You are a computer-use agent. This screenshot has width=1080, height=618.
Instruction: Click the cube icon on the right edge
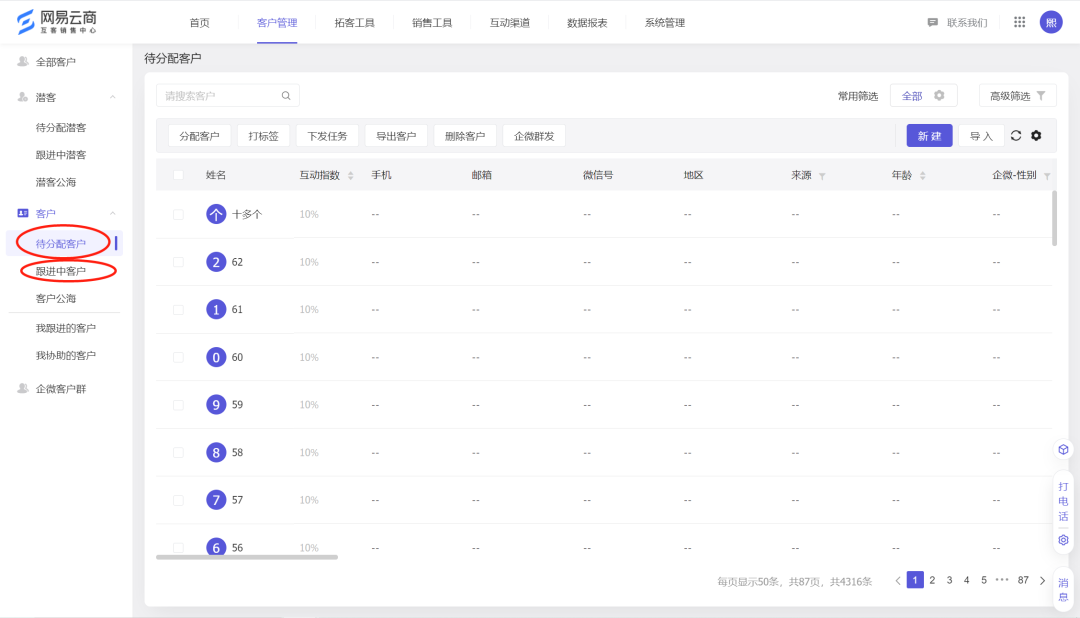(x=1063, y=449)
